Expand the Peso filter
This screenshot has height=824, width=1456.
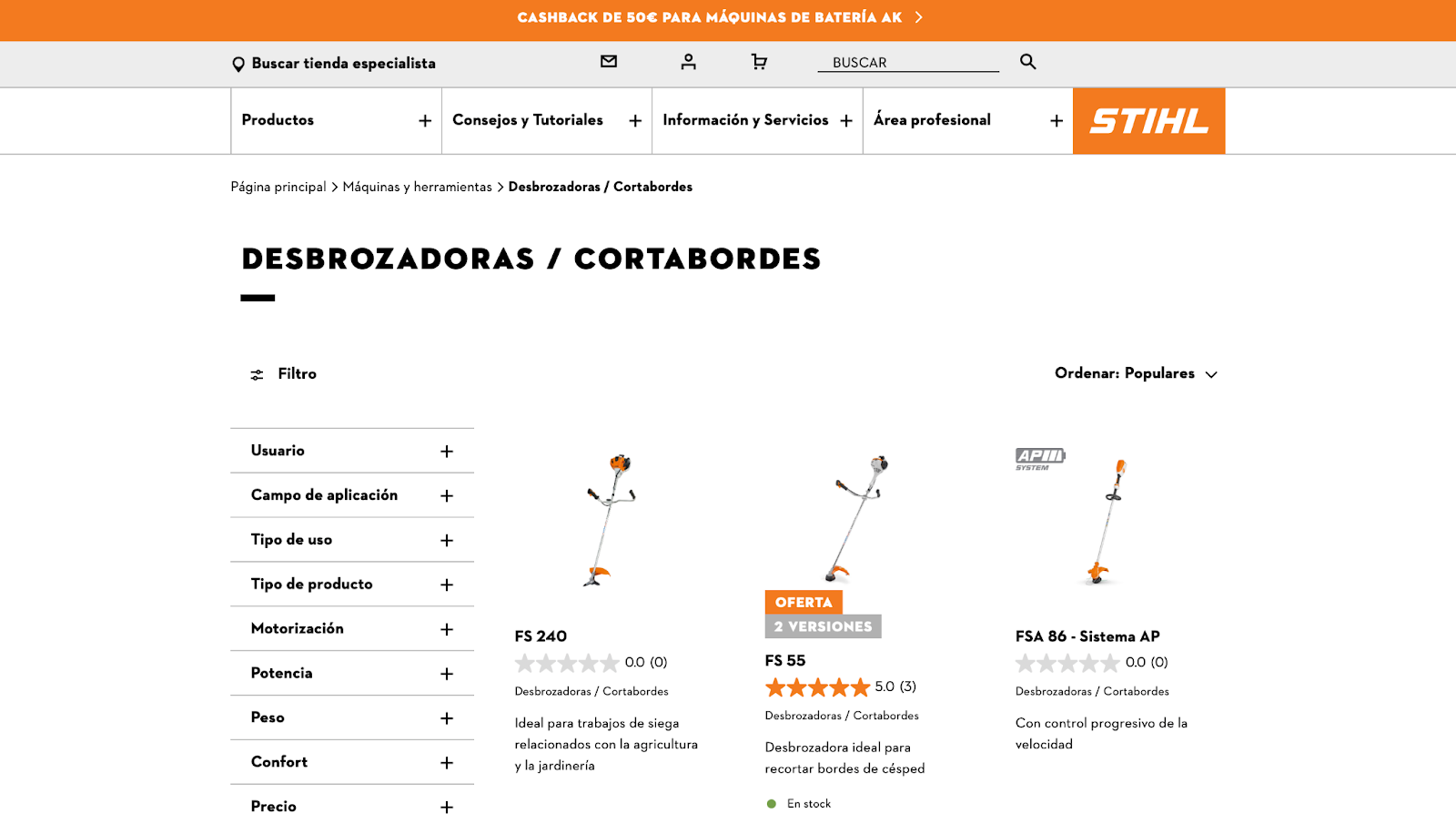click(352, 717)
